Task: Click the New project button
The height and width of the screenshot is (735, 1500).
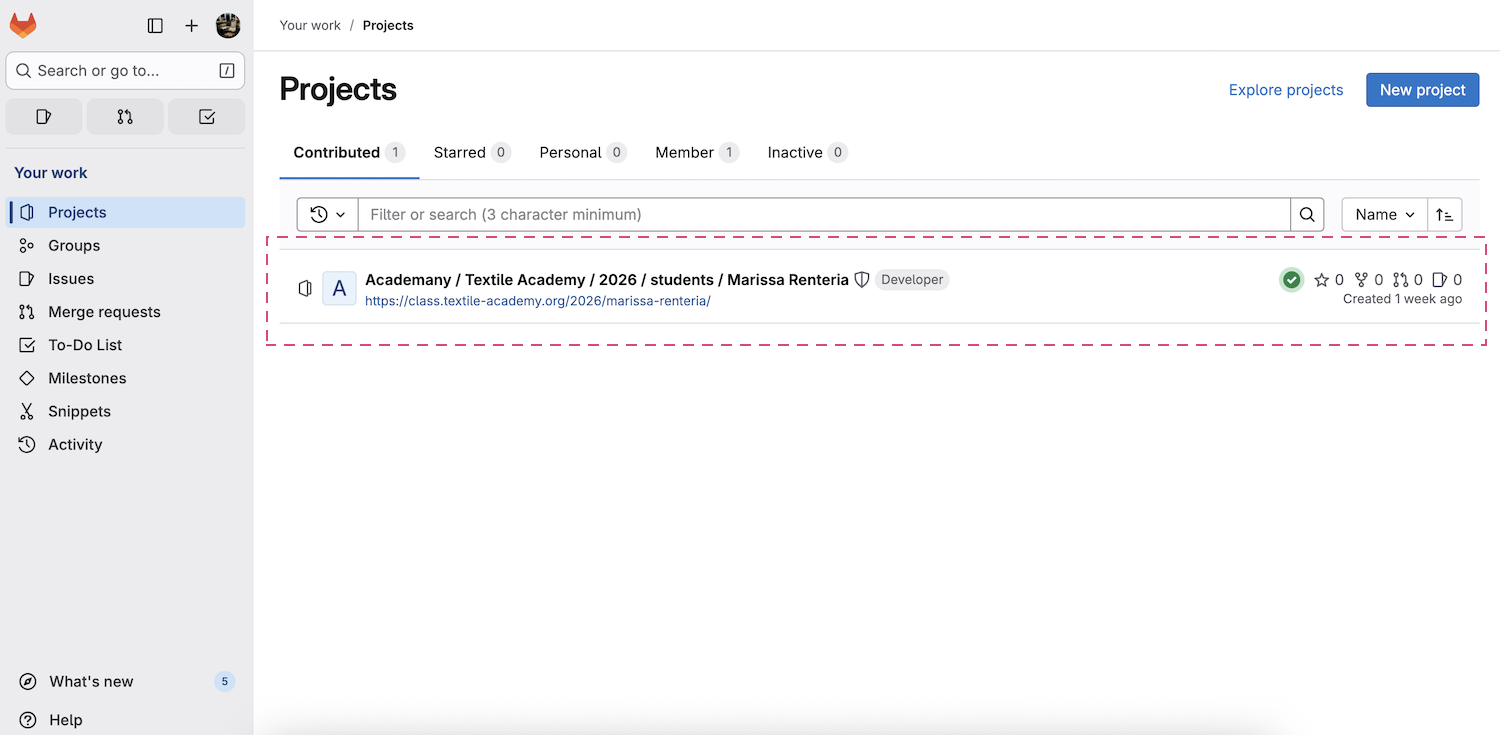Action: click(1422, 90)
